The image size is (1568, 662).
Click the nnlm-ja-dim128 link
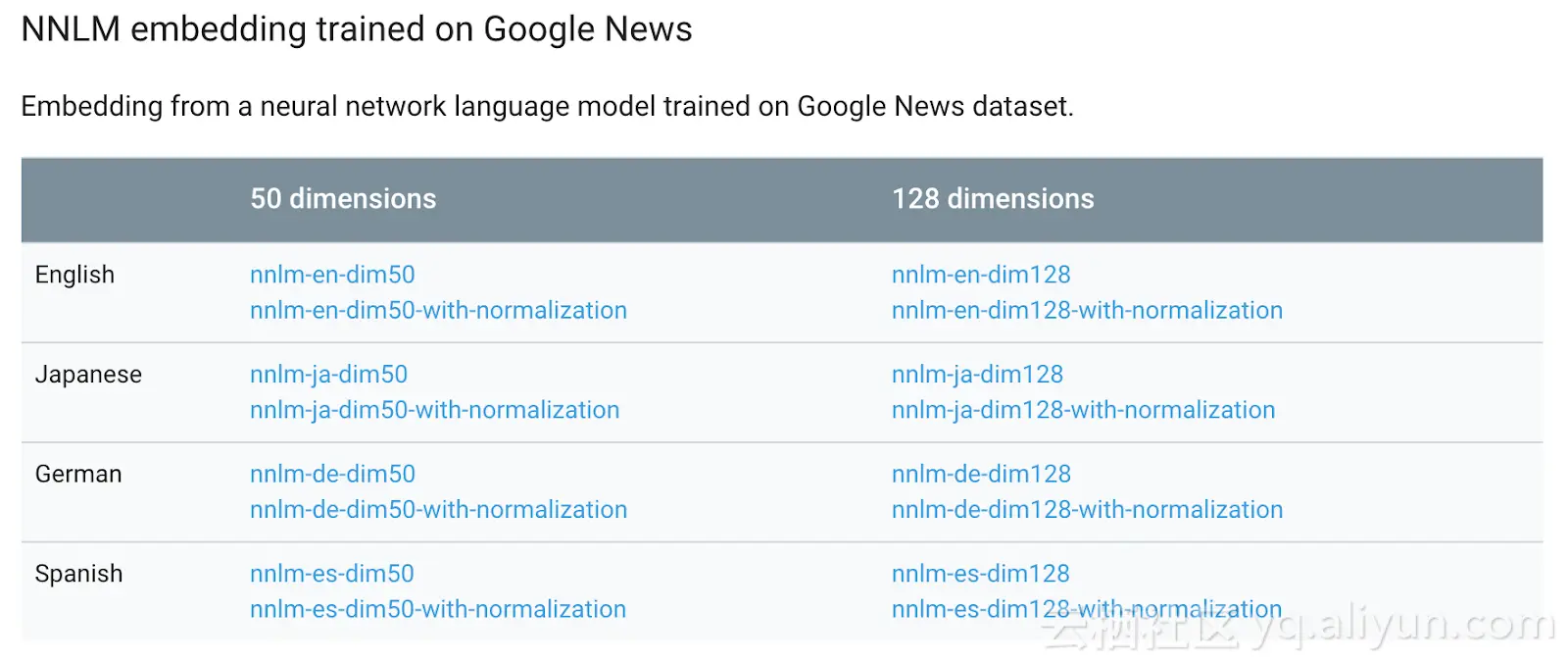click(x=977, y=375)
